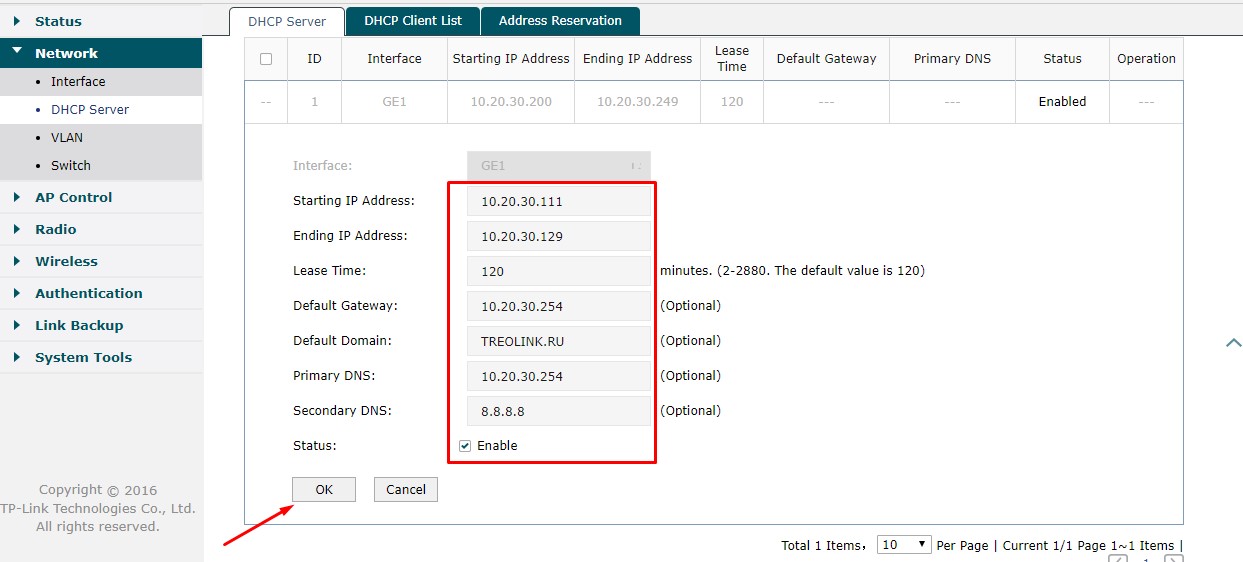Image resolution: width=1243 pixels, height=562 pixels.
Task: Open the Interface GE1 dropdown
Action: point(558,166)
